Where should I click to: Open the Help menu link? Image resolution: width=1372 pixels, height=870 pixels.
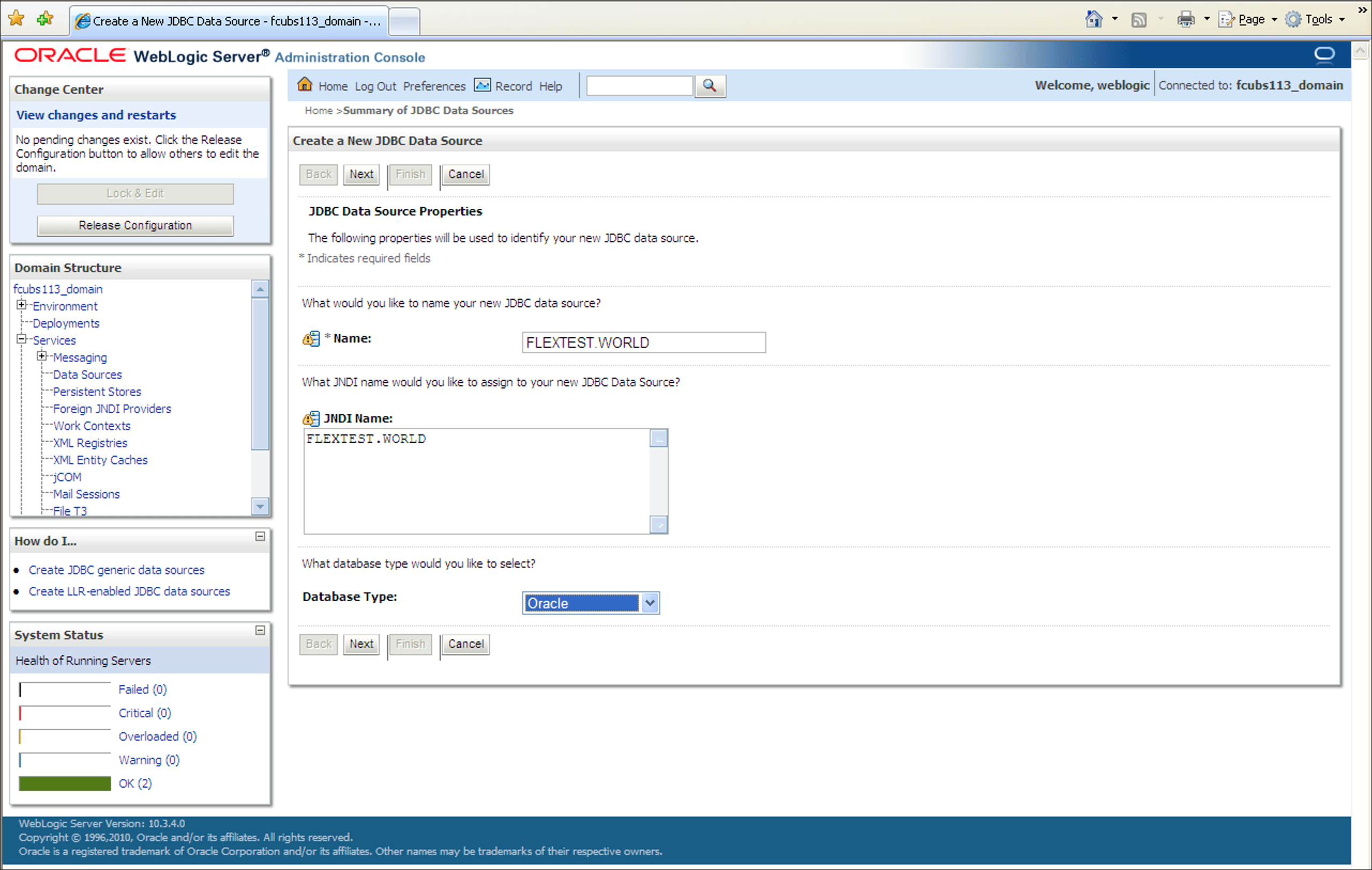[551, 87]
